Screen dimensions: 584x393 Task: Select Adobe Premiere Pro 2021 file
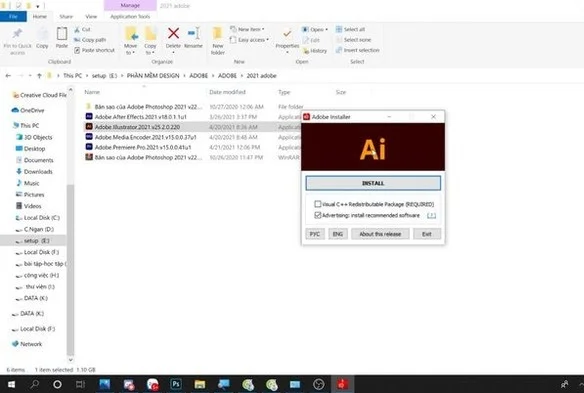[143, 147]
